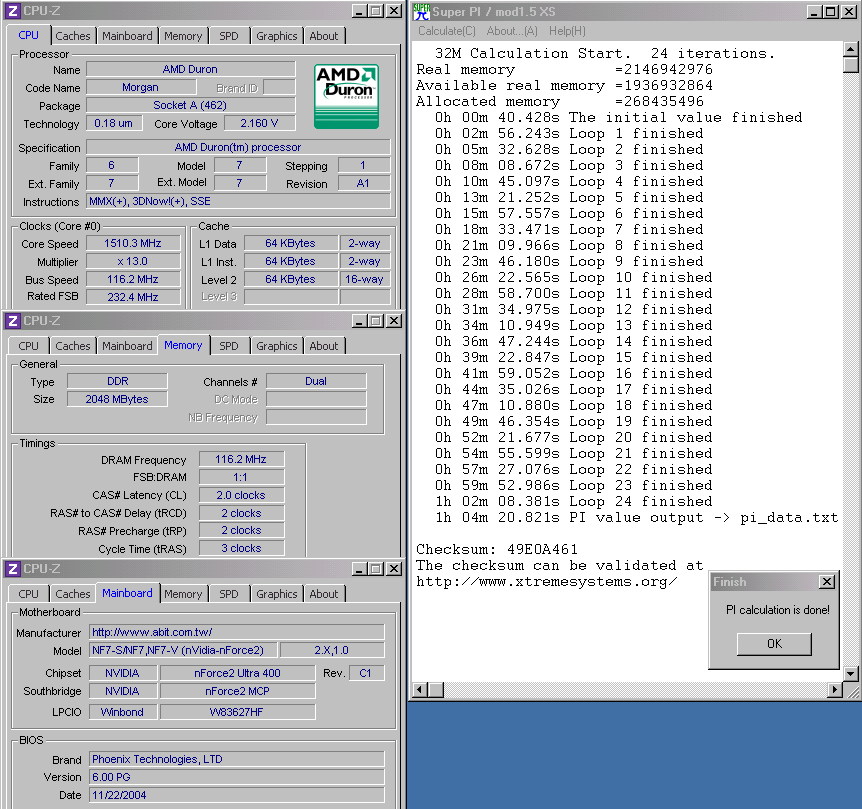The height and width of the screenshot is (809, 862).
Task: Open Graphics tab in middle CPU-Z window
Action: coord(277,346)
